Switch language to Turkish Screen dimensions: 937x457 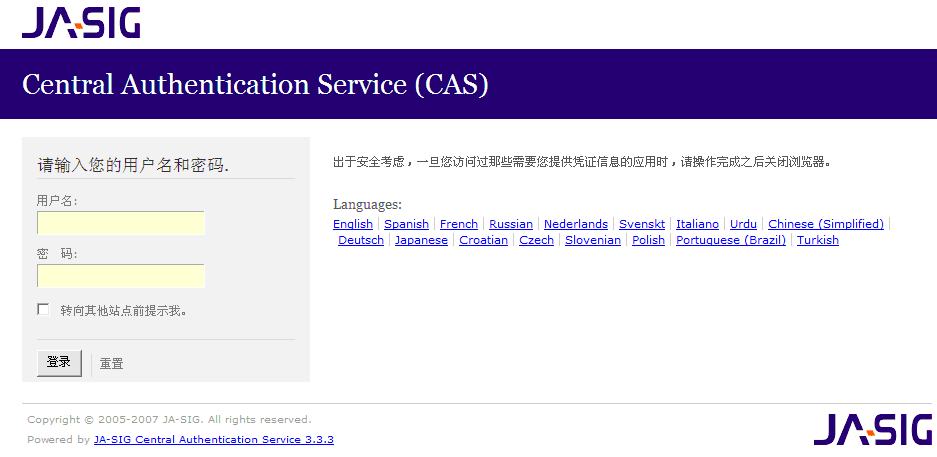(x=818, y=240)
